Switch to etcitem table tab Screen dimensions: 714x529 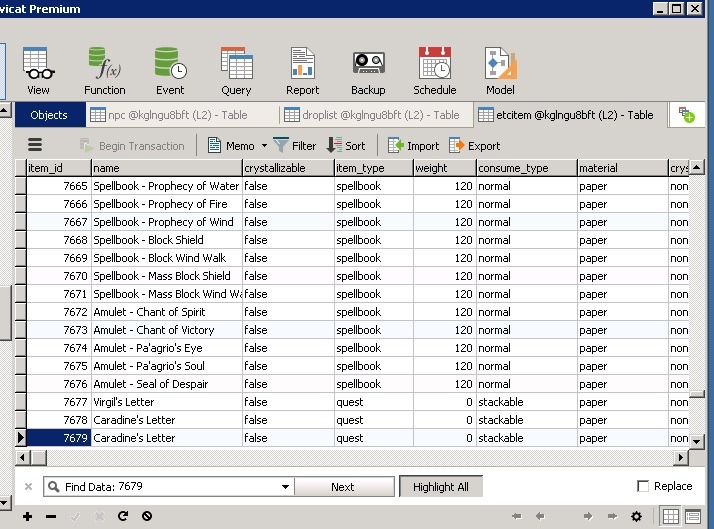569,115
